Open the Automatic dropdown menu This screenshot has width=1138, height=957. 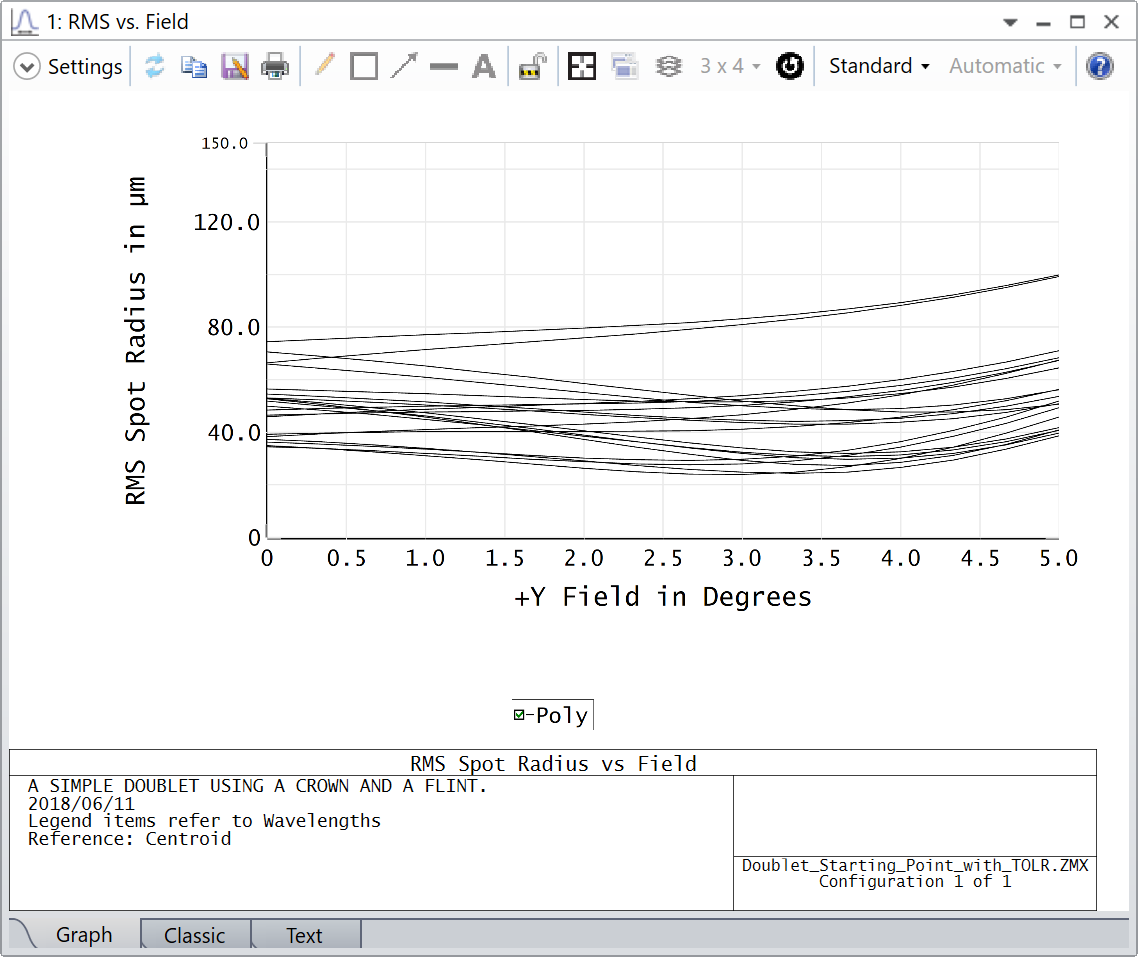(1005, 66)
